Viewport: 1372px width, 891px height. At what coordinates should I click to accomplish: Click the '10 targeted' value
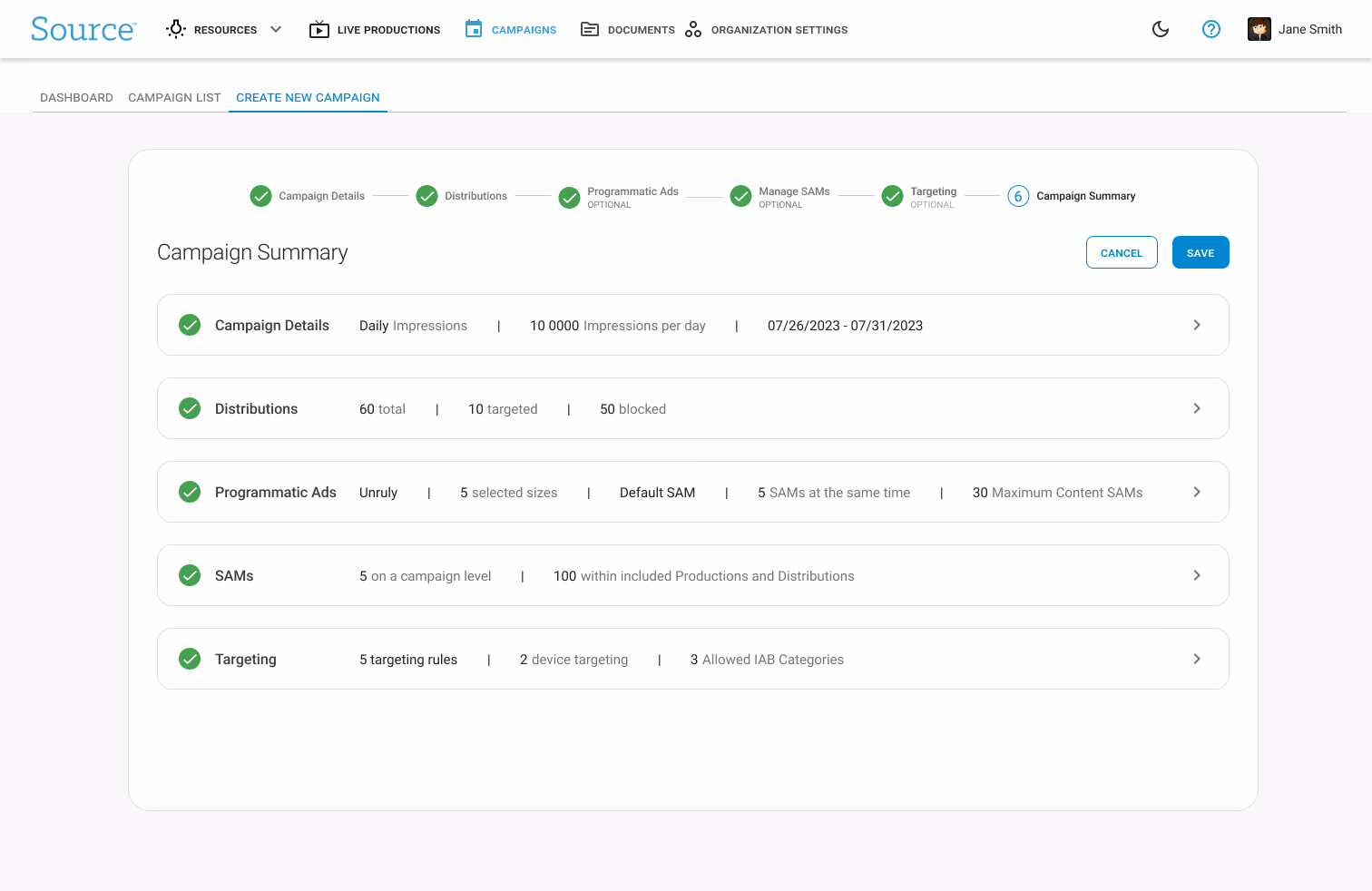tap(503, 409)
